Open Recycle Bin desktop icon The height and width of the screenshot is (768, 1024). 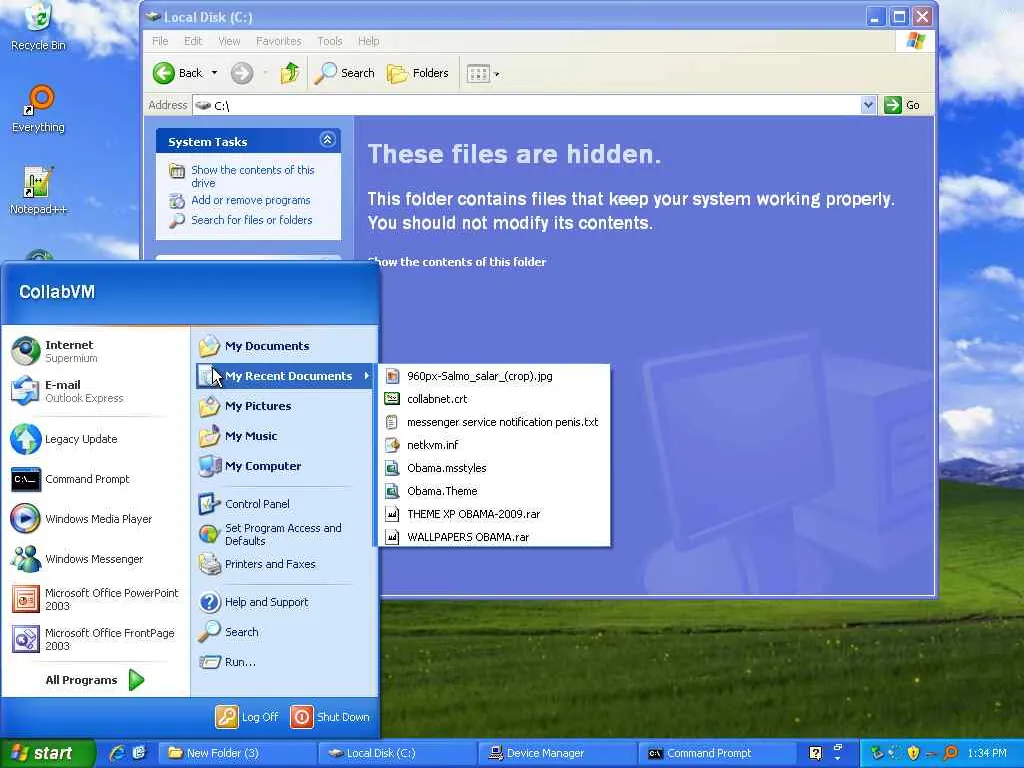(x=39, y=26)
